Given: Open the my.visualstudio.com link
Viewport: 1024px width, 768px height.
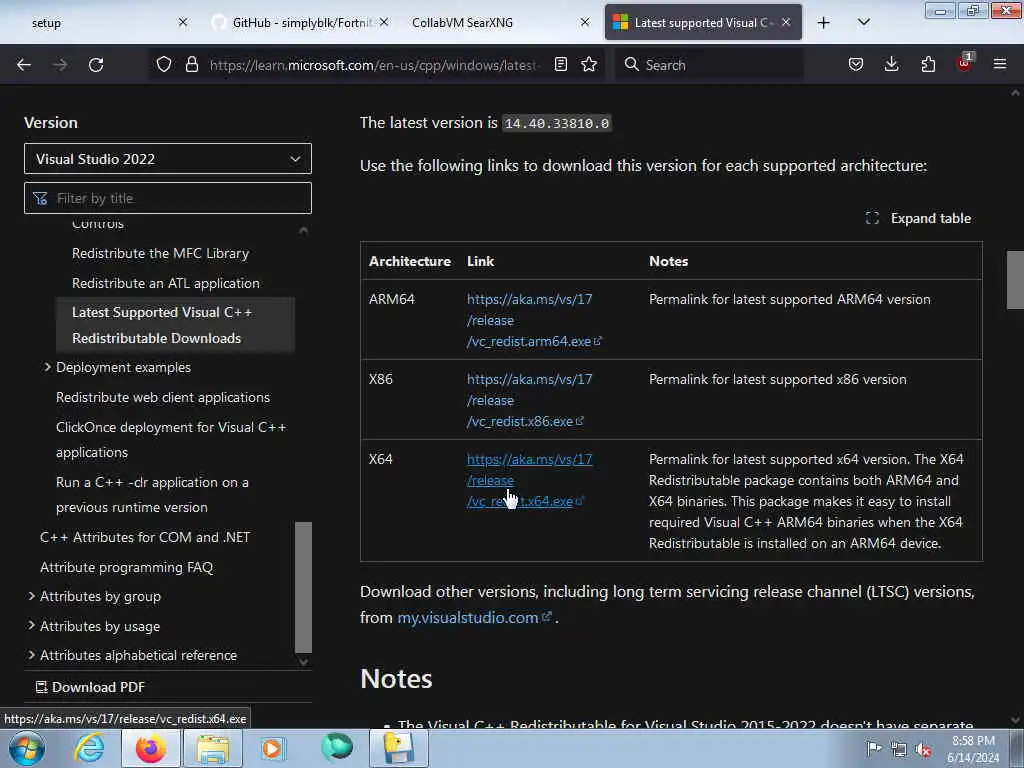Looking at the screenshot, I should [x=474, y=617].
